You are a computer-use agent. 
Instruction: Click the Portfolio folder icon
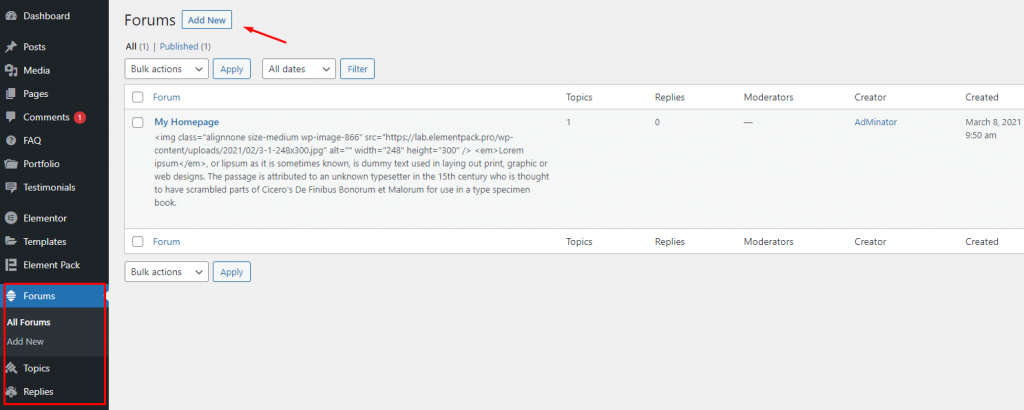(x=10, y=164)
